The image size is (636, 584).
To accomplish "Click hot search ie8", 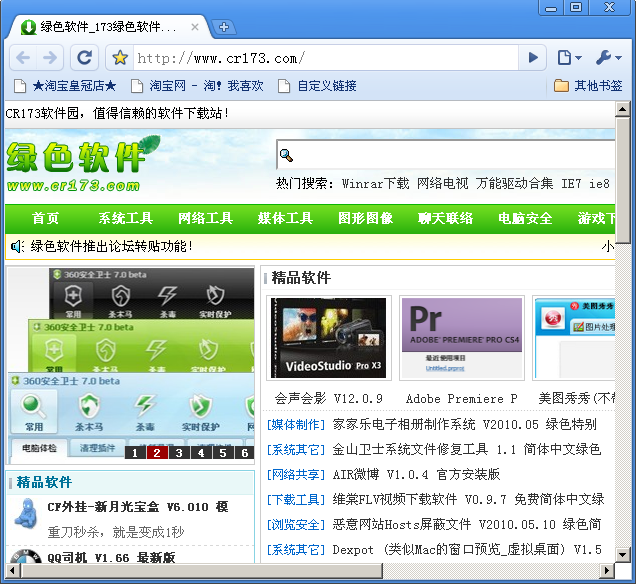I will [x=599, y=184].
